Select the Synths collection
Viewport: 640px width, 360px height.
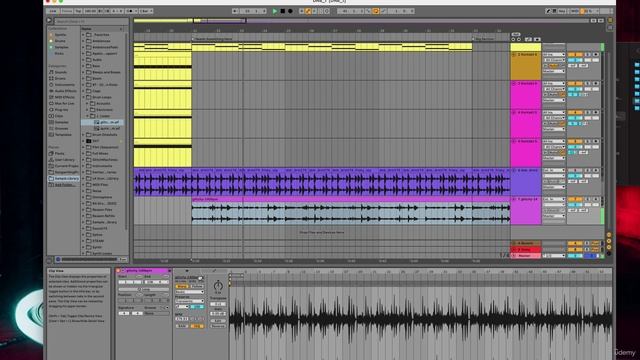(60, 35)
